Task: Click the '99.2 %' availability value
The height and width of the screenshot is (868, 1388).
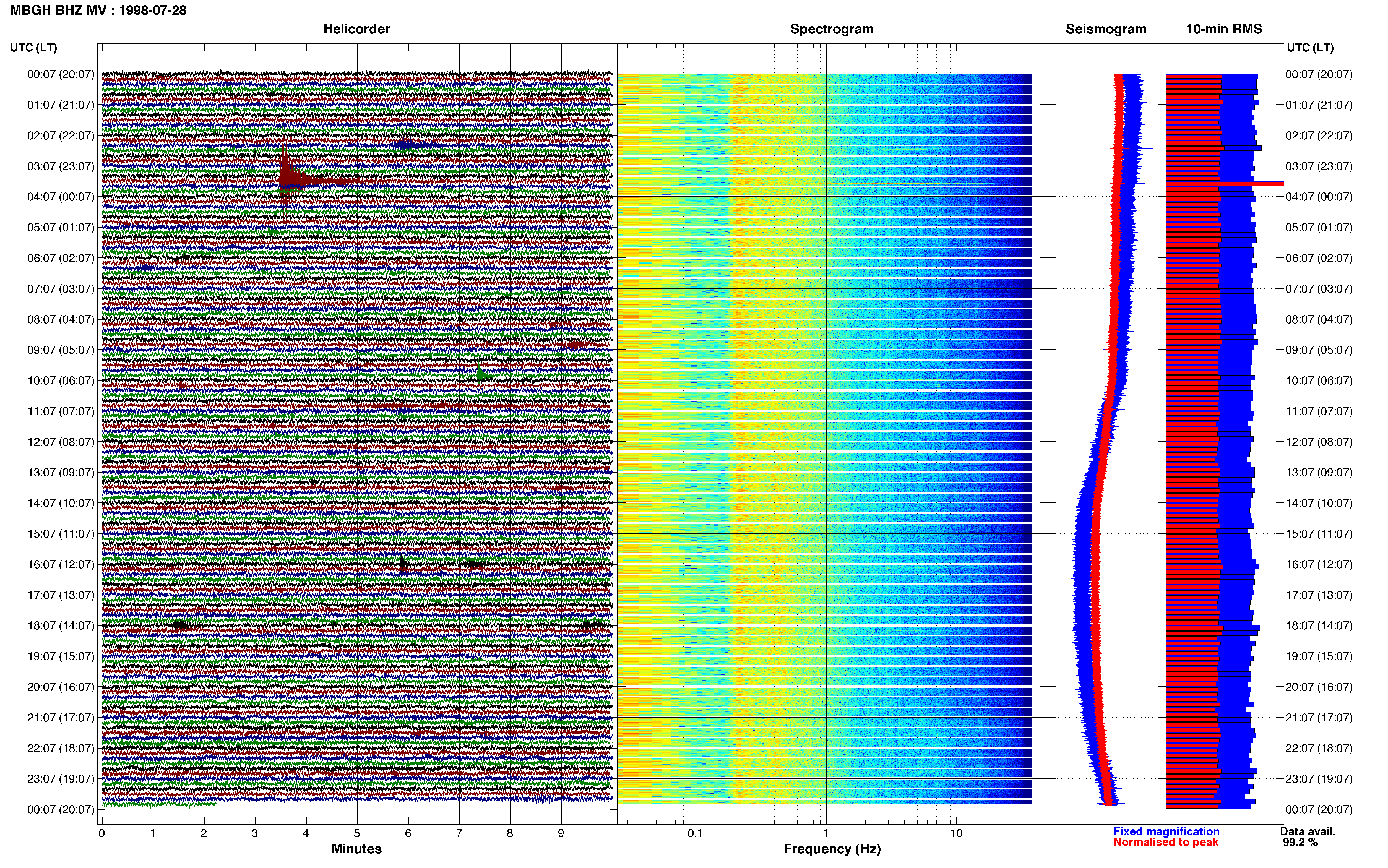Action: coord(1300,843)
